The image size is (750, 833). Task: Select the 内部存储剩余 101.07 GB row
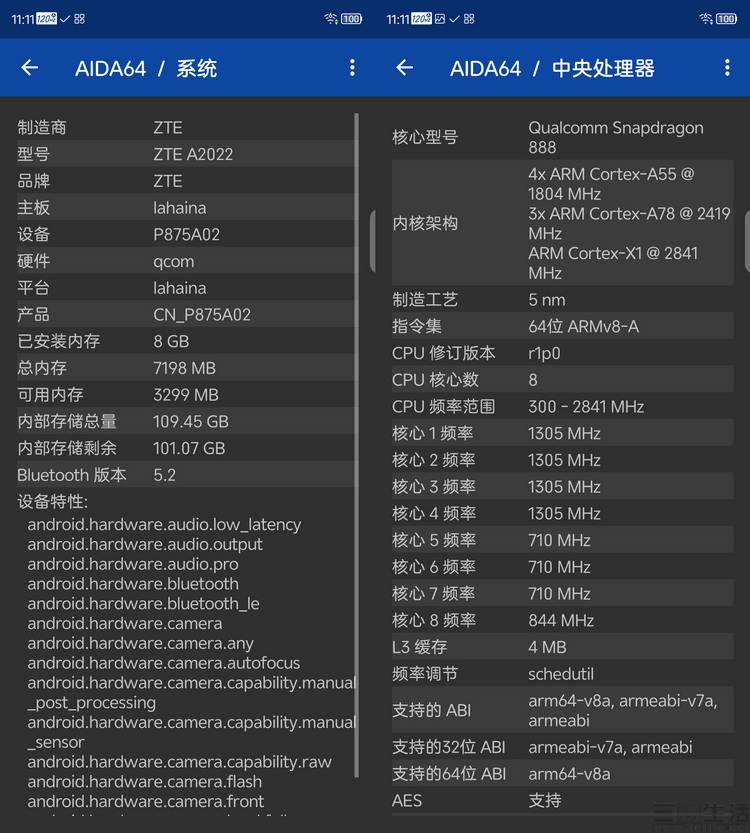(185, 448)
